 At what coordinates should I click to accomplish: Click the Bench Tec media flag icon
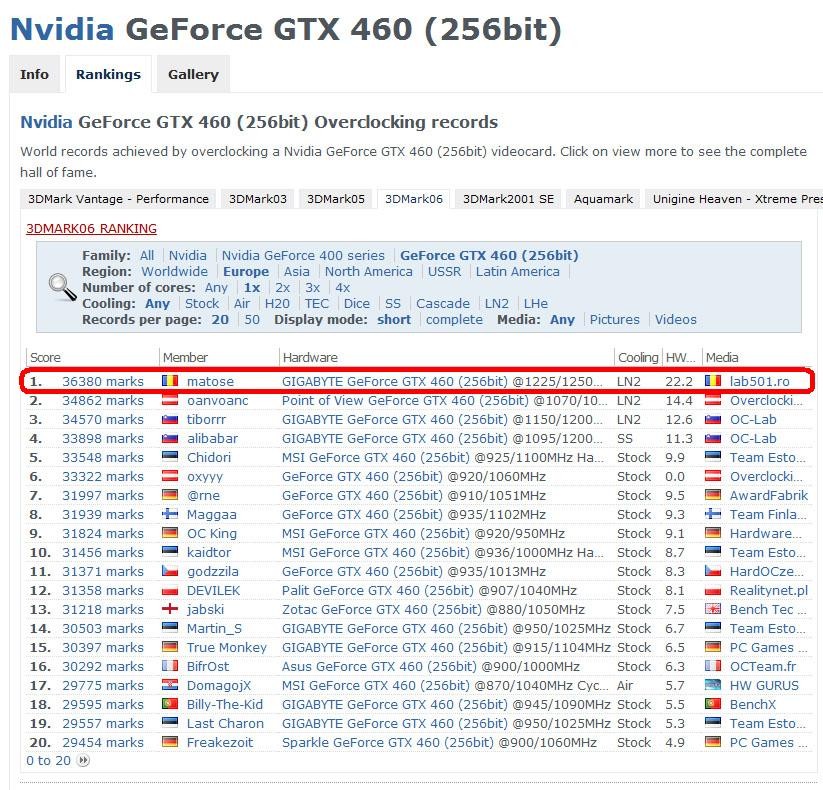pyautogui.click(x=713, y=609)
